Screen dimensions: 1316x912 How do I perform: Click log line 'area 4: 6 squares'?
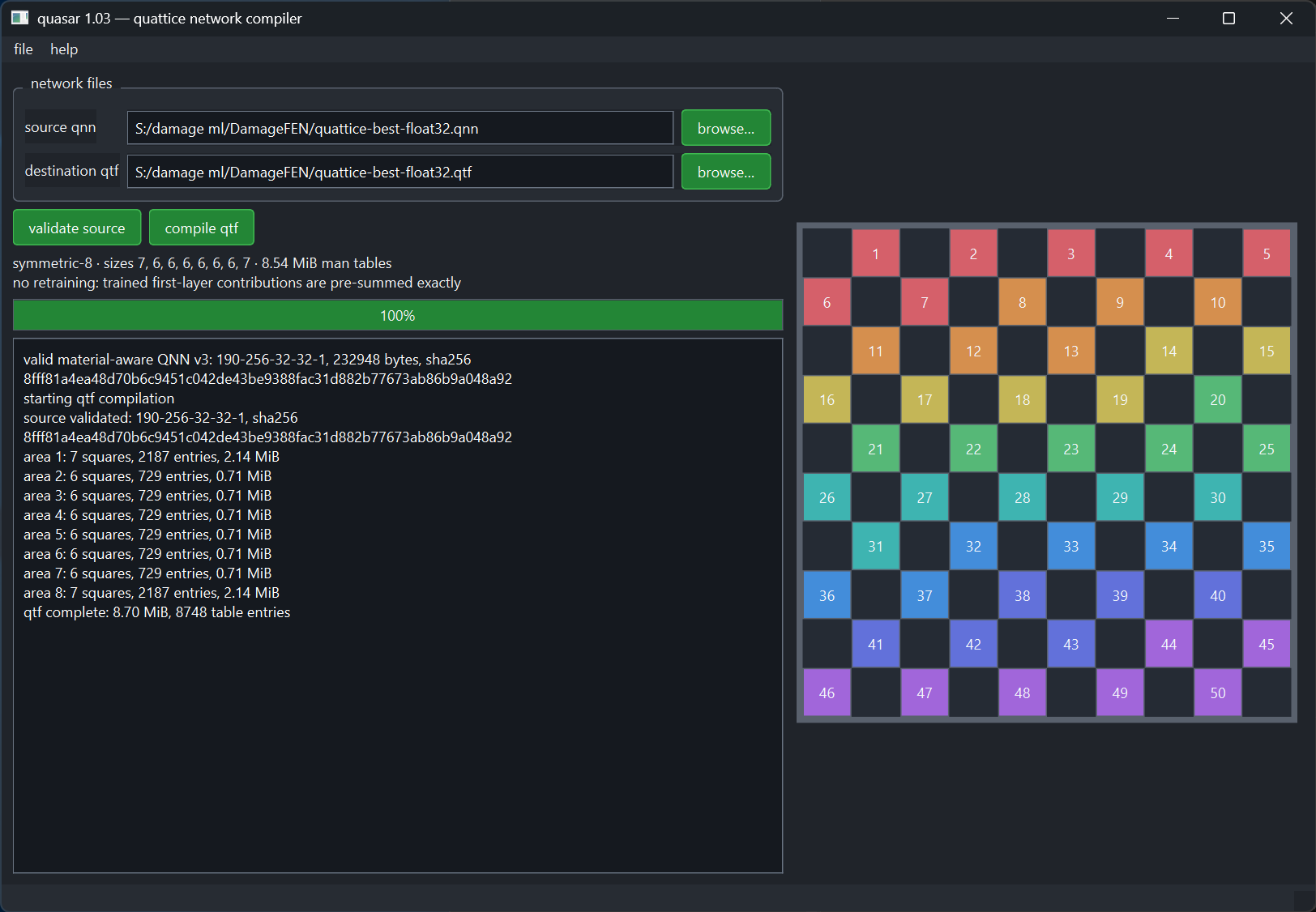click(x=147, y=515)
